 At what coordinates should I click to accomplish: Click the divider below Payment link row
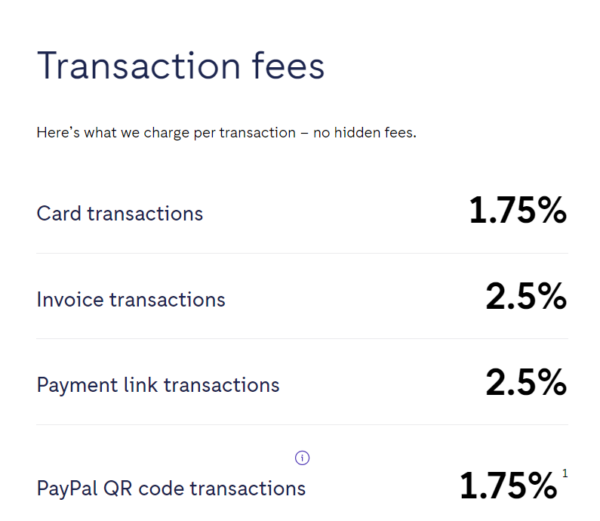[302, 424]
